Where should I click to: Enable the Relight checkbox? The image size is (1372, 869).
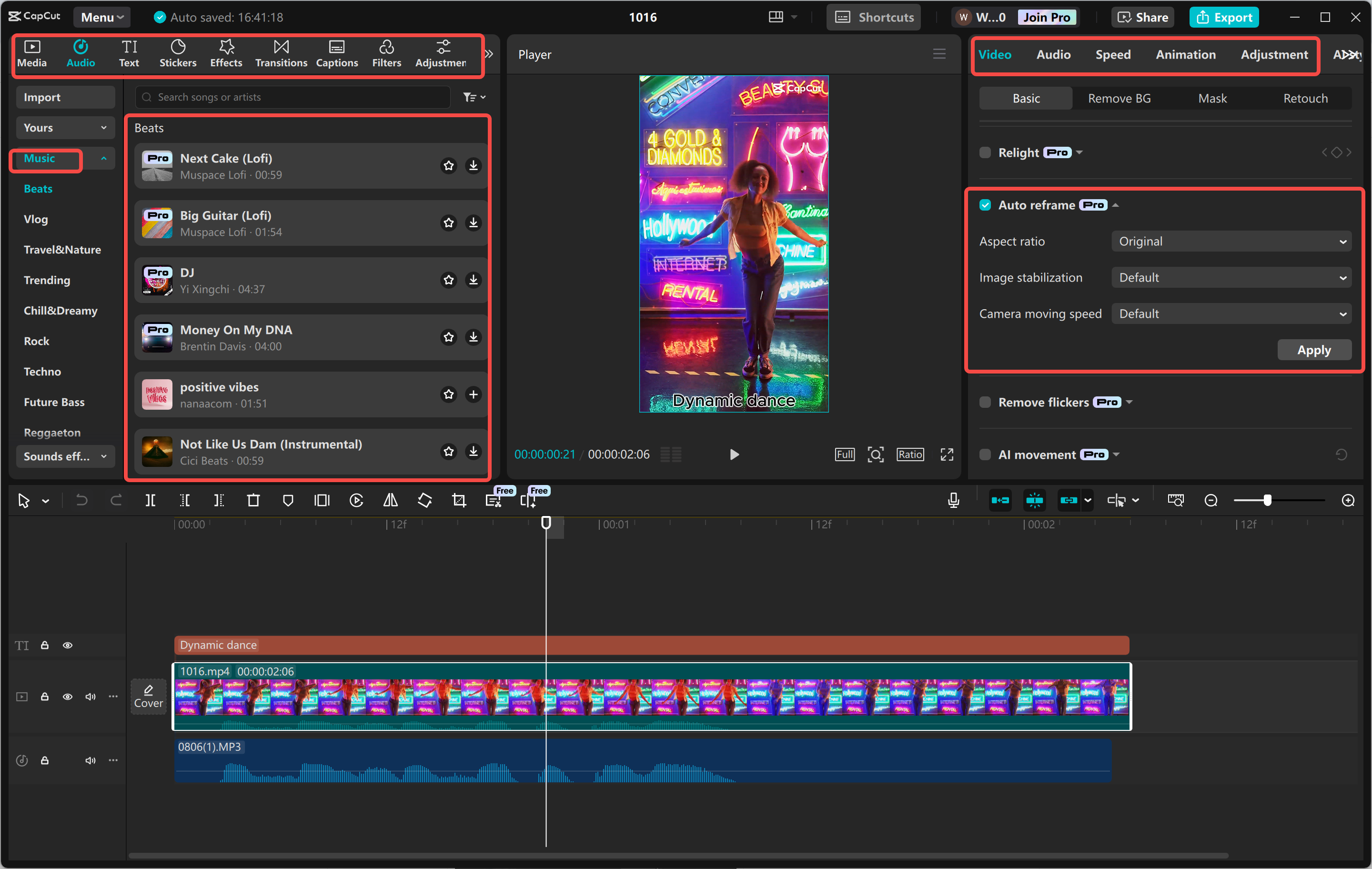pos(985,153)
